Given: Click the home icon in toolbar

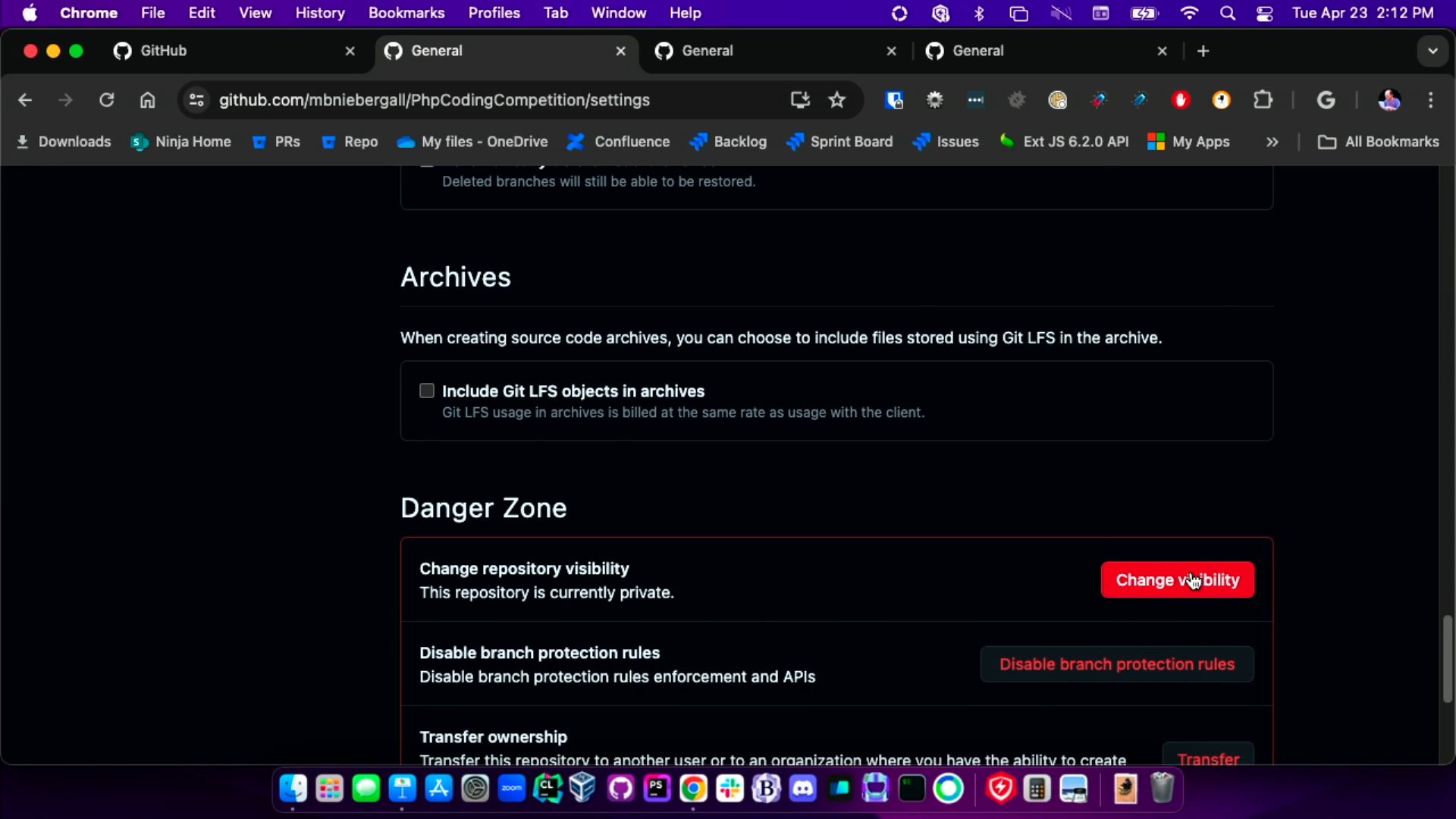Looking at the screenshot, I should point(147,100).
